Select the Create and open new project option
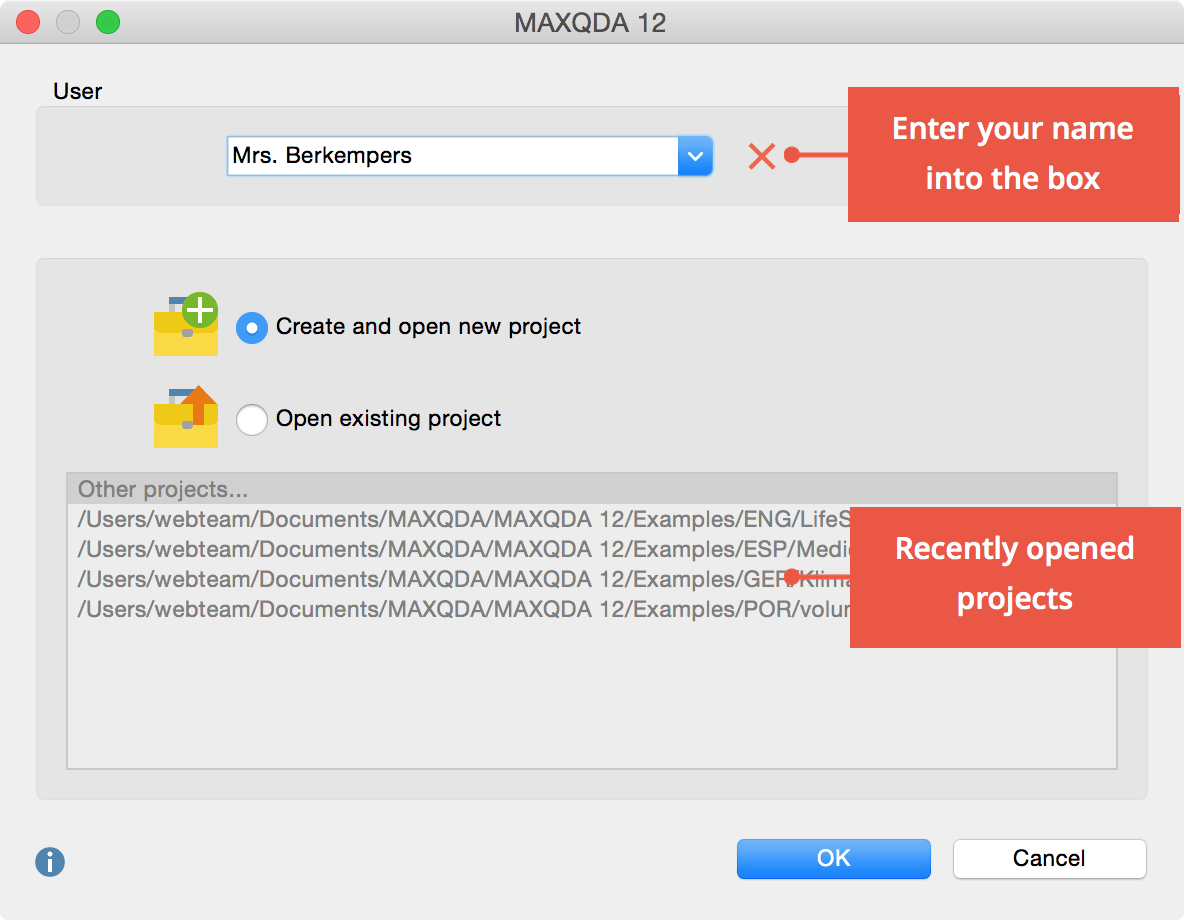Viewport: 1184px width, 920px height. (252, 327)
